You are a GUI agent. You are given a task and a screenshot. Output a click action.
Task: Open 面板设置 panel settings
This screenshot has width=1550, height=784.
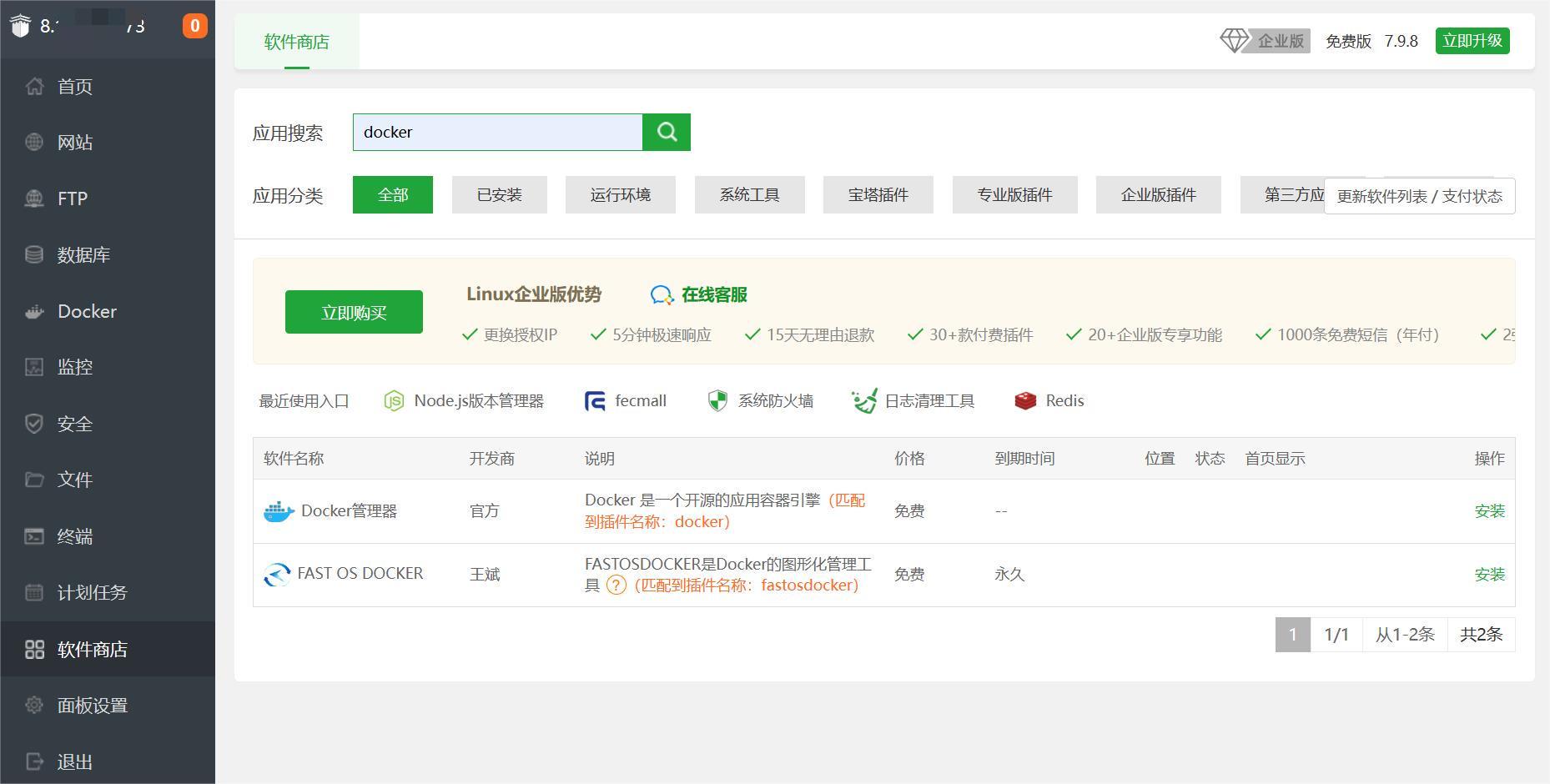pyautogui.click(x=91, y=705)
